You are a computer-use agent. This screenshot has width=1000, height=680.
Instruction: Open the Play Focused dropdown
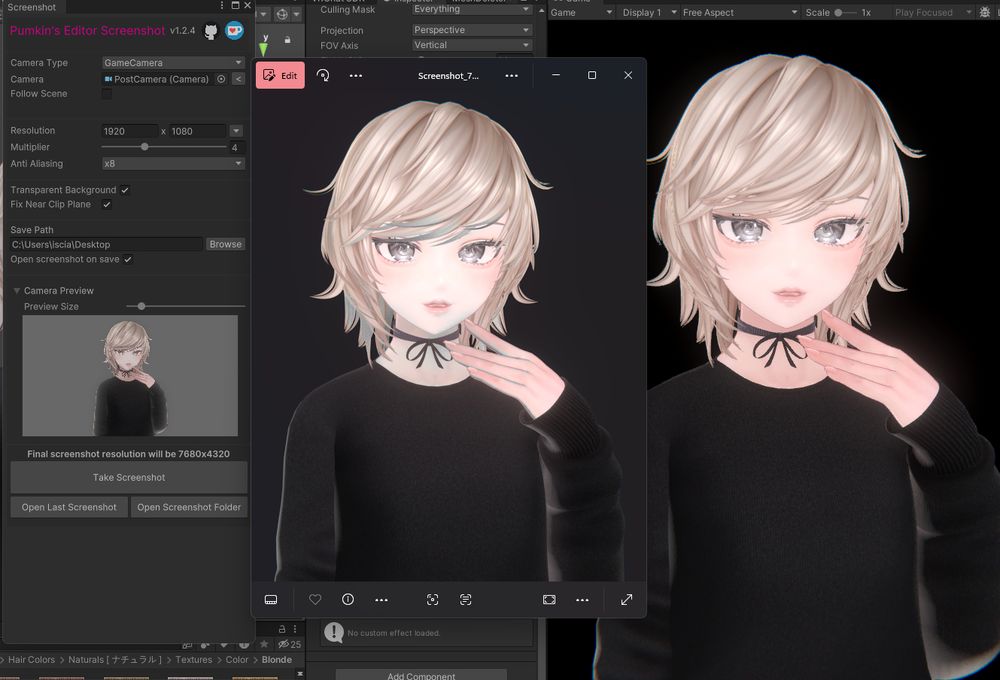coord(933,12)
